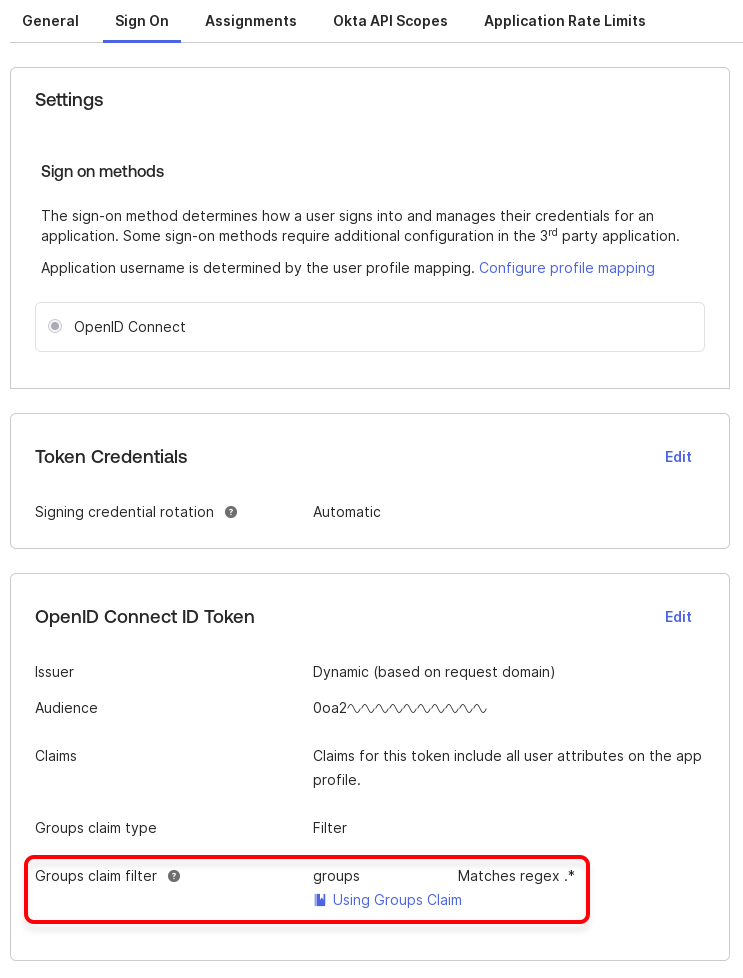The width and height of the screenshot is (743, 978).
Task: Click the Audience value starting with 0oa2
Action: coord(399,708)
